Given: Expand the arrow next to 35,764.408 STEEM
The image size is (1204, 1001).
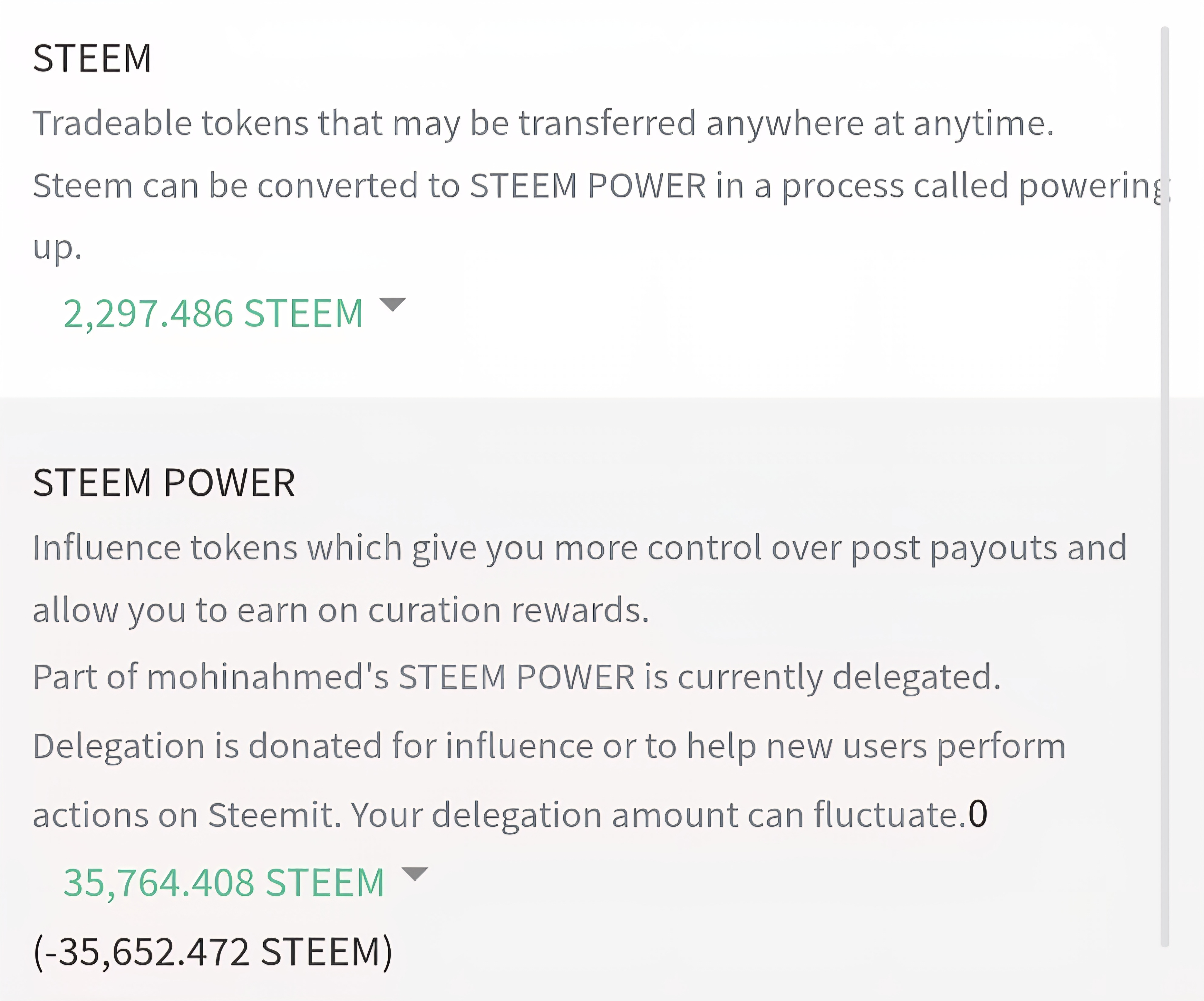Looking at the screenshot, I should (414, 874).
